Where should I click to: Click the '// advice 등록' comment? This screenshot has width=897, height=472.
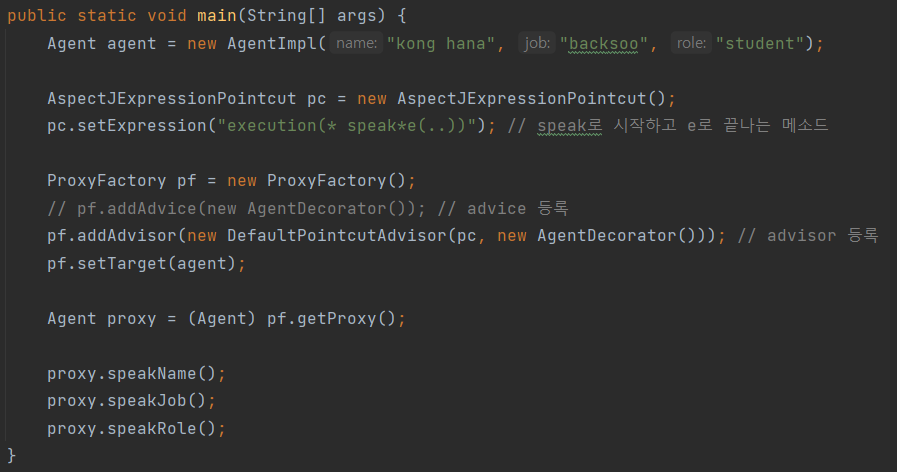pos(503,208)
